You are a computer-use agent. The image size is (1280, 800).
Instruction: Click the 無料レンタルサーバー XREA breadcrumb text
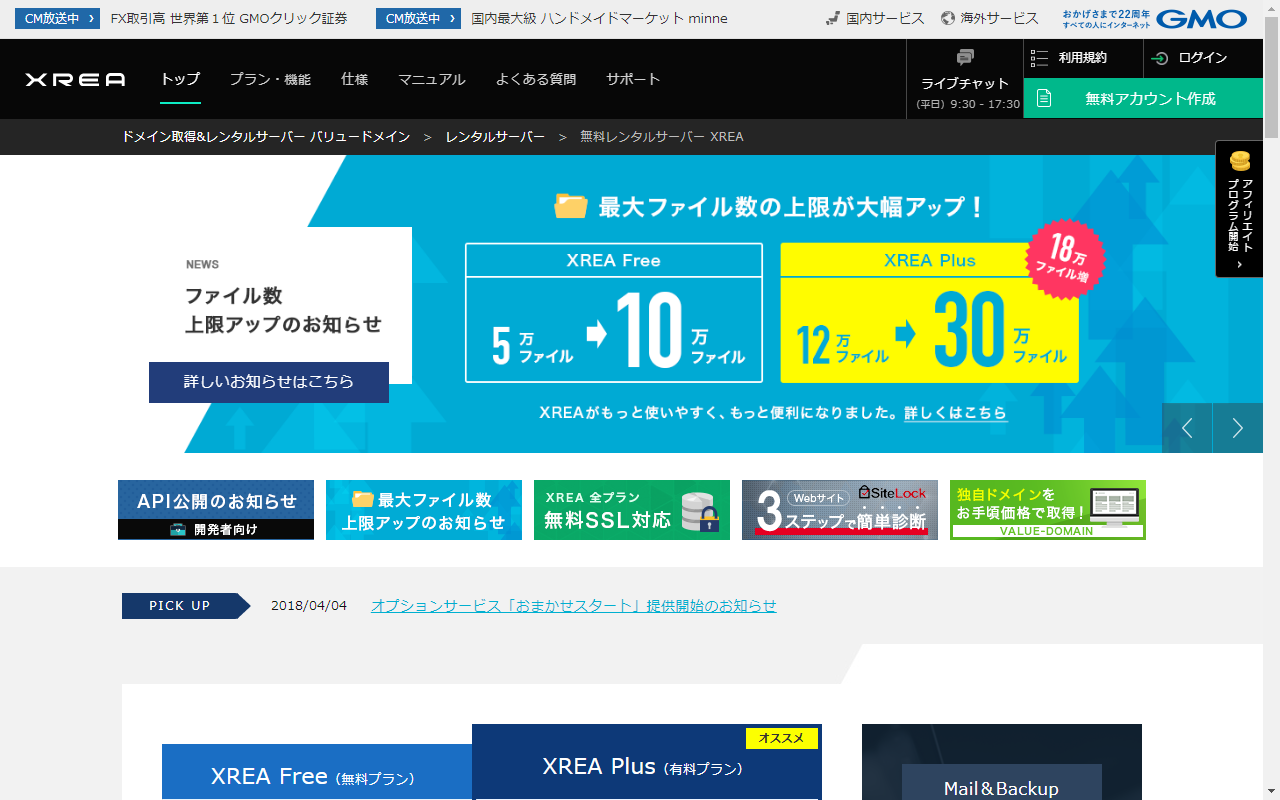click(662, 136)
